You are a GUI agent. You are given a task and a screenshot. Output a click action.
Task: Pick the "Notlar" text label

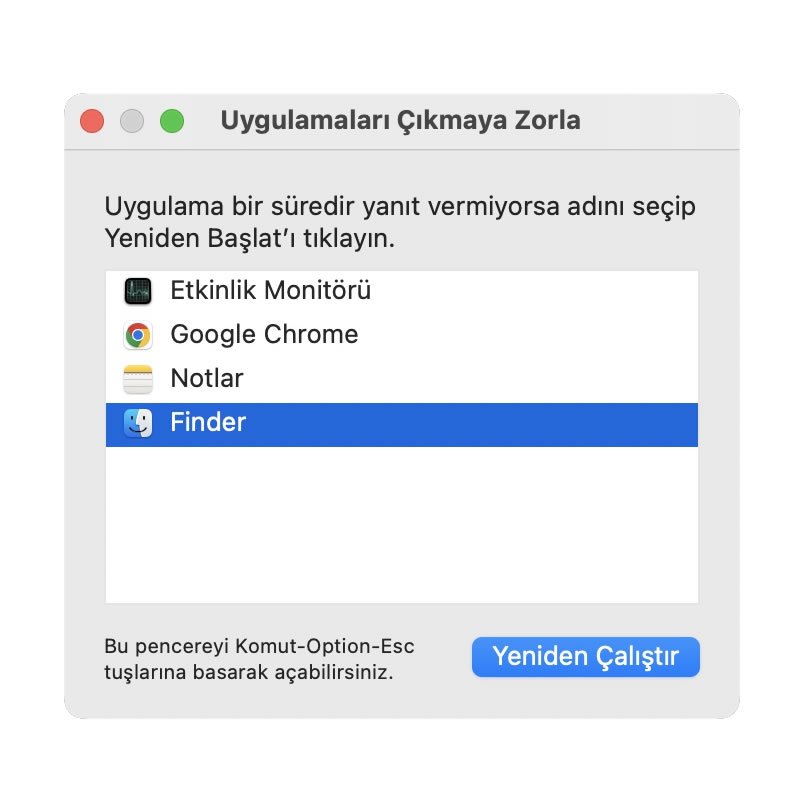pyautogui.click(x=207, y=379)
